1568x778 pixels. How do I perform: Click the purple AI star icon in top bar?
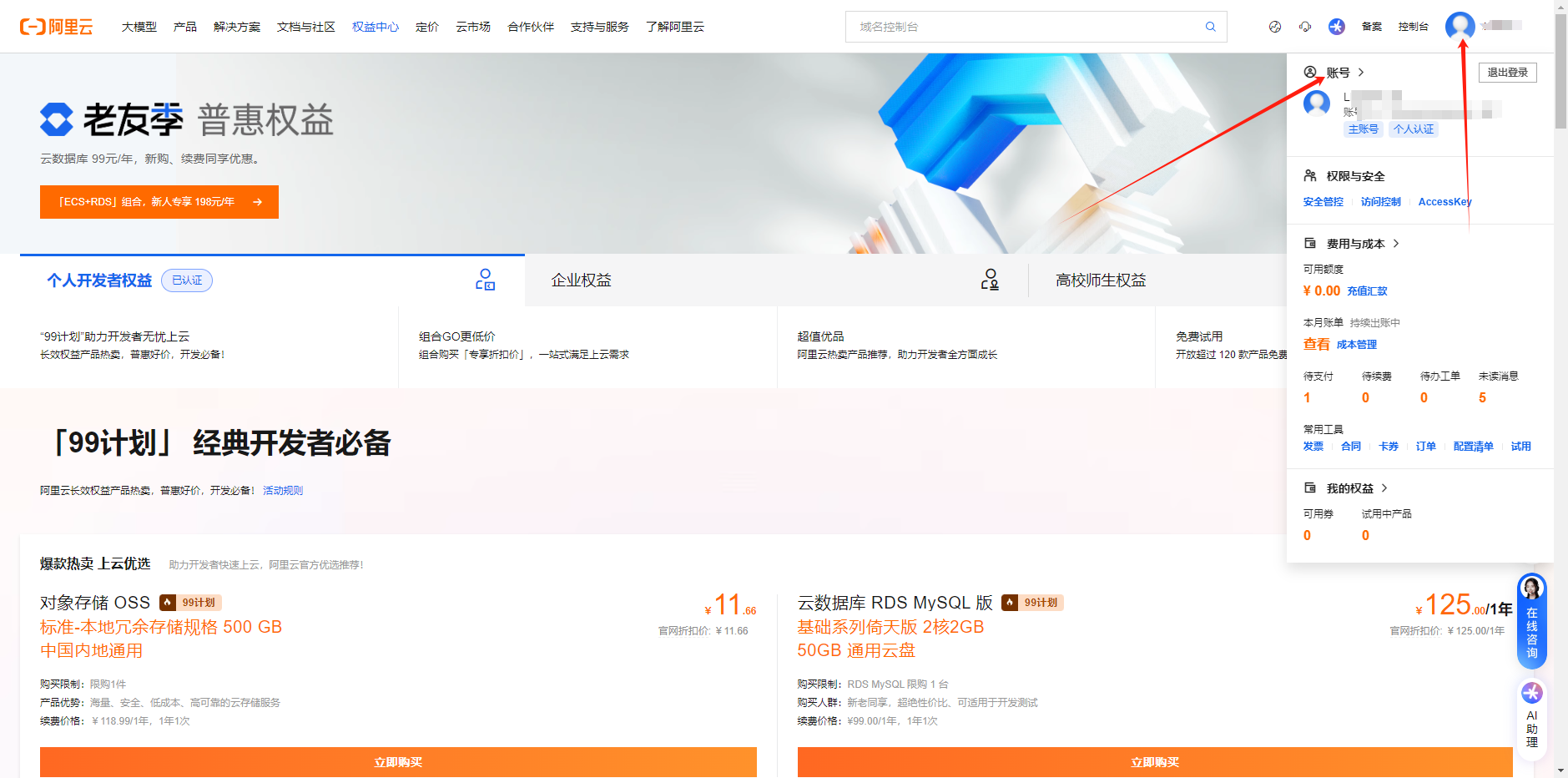click(1336, 26)
